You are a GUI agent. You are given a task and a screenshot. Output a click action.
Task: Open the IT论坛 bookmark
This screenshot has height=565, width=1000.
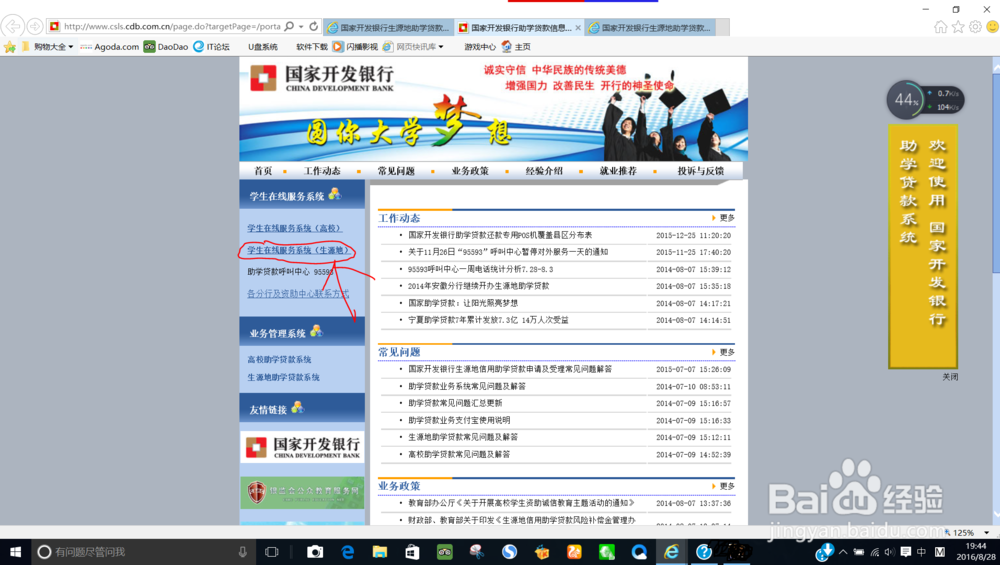211,47
